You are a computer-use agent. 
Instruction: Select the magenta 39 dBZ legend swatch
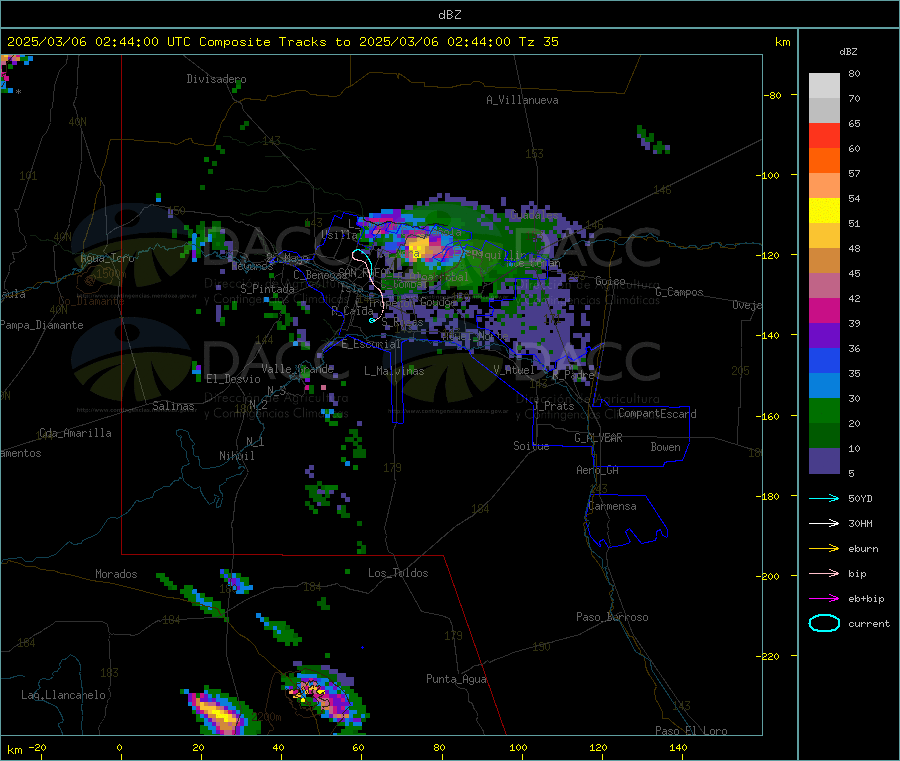click(824, 310)
